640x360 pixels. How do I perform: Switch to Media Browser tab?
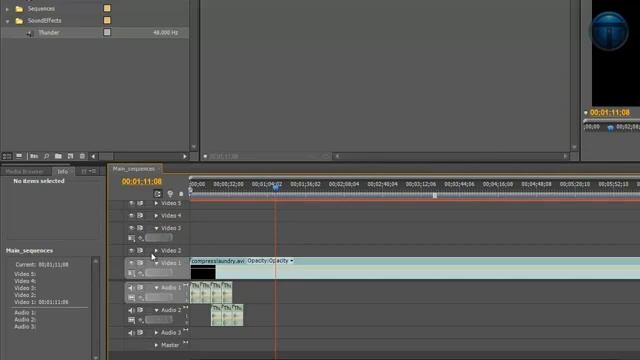click(x=24, y=171)
